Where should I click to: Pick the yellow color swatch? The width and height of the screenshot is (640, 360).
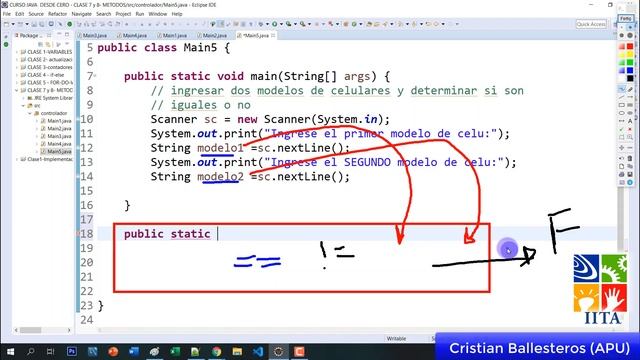(630, 54)
